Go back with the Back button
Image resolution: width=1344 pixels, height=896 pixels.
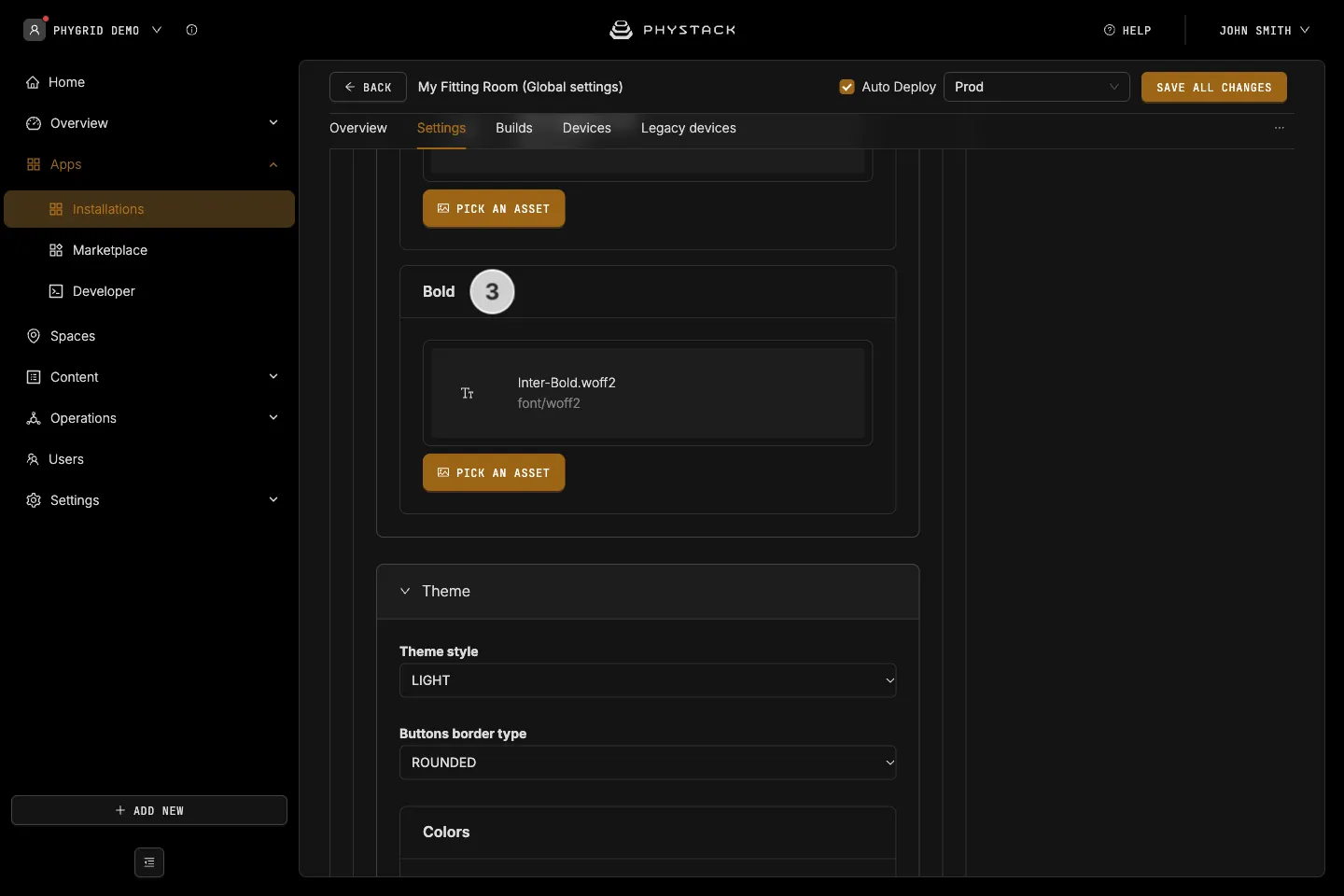pyautogui.click(x=368, y=87)
